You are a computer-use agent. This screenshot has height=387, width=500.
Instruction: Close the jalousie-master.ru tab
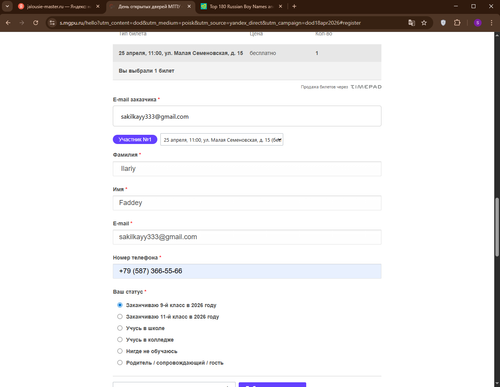point(98,6)
